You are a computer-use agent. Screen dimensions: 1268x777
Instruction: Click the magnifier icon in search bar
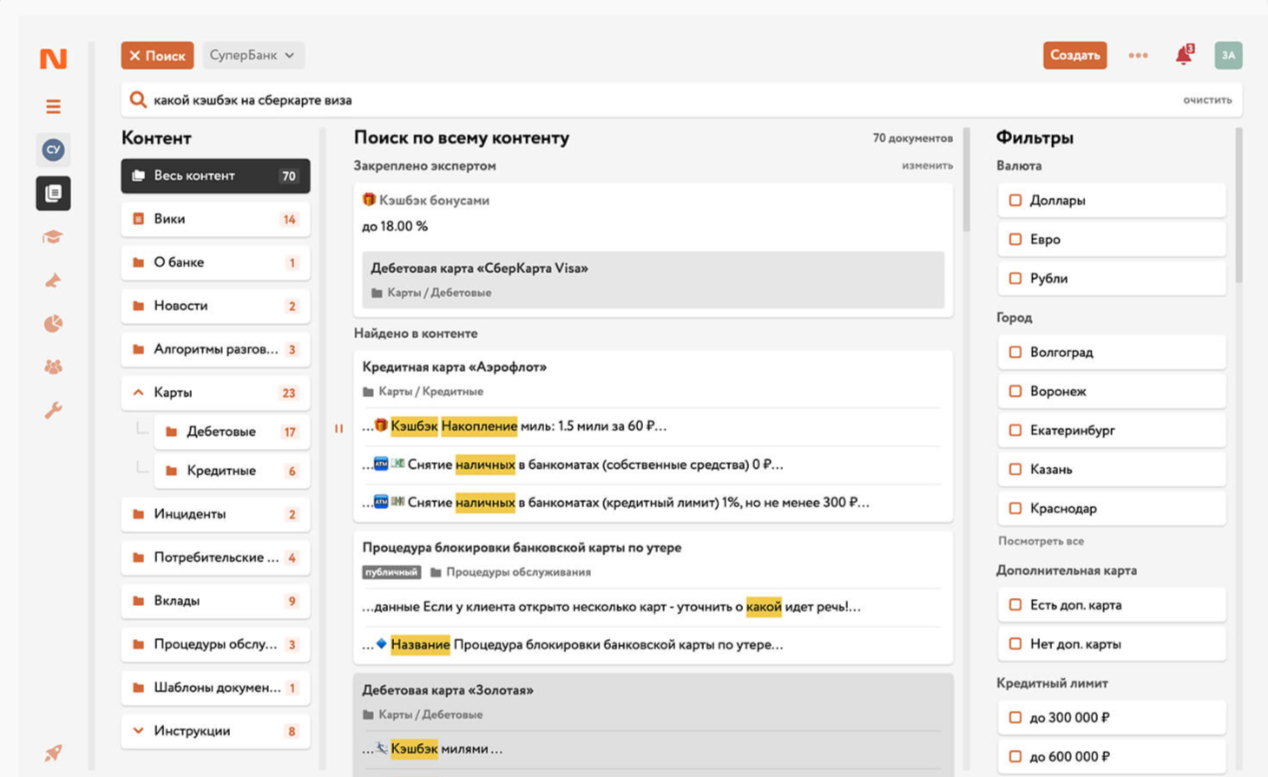click(x=138, y=100)
